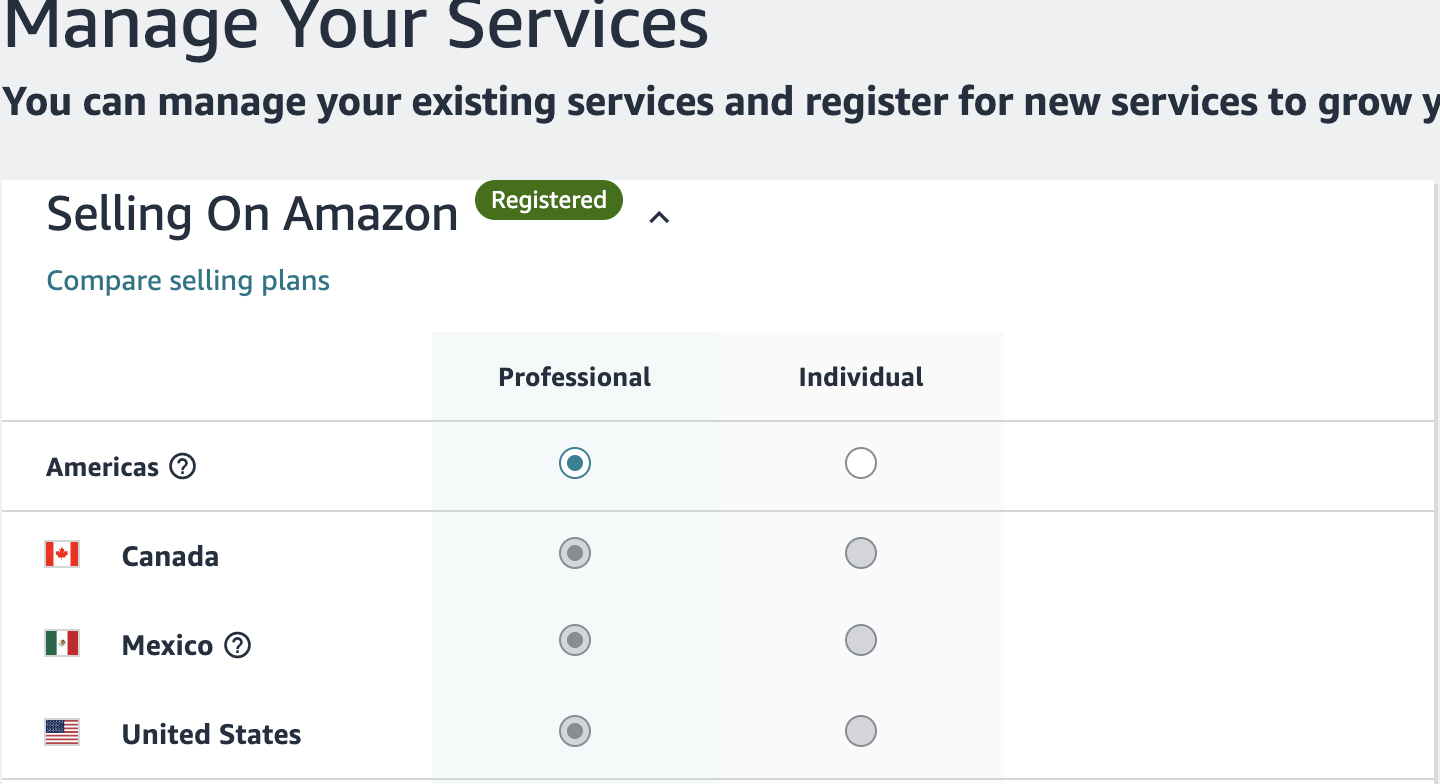
Task: Click the United States flag icon
Action: (62, 732)
